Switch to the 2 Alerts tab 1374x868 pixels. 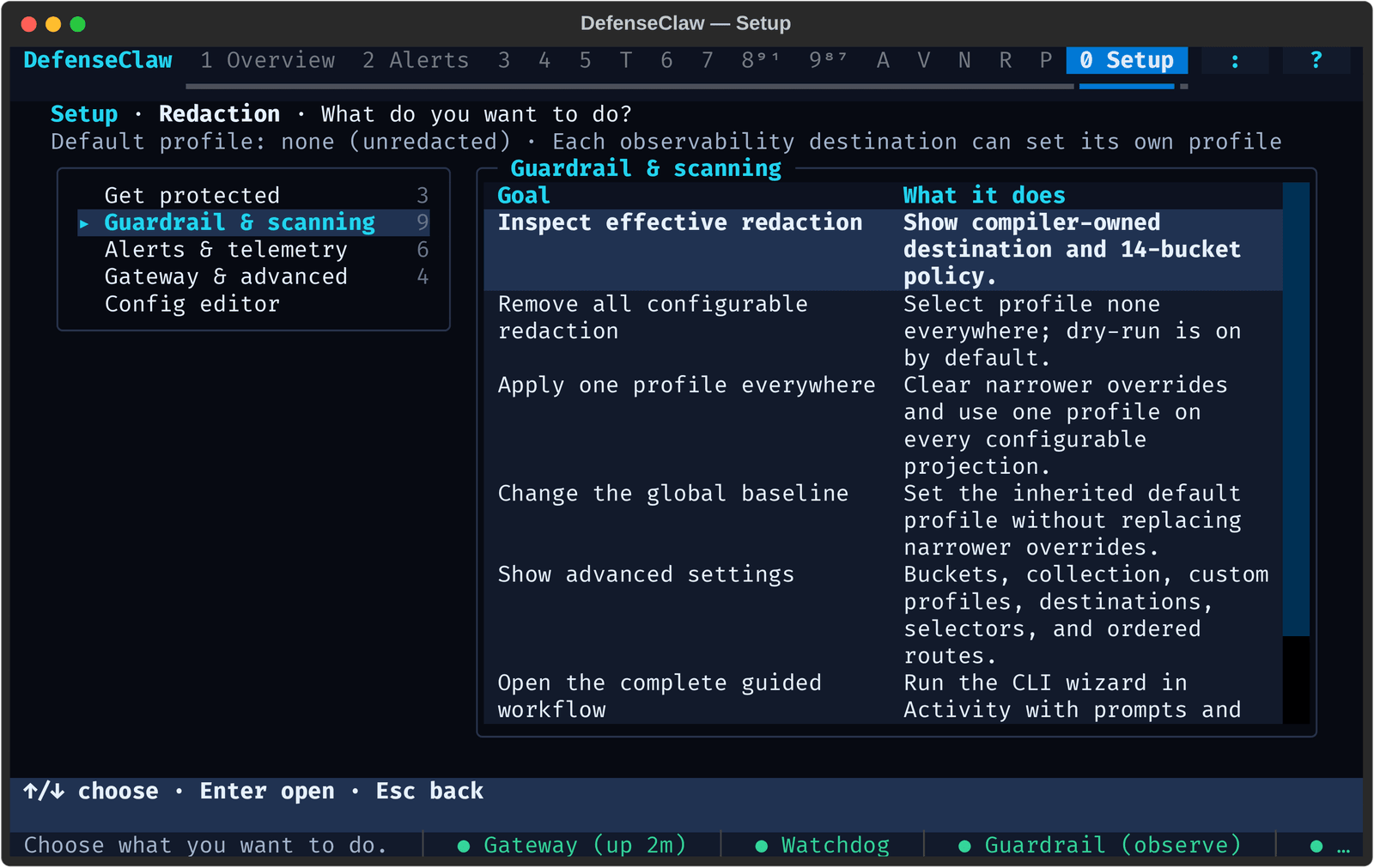416,60
